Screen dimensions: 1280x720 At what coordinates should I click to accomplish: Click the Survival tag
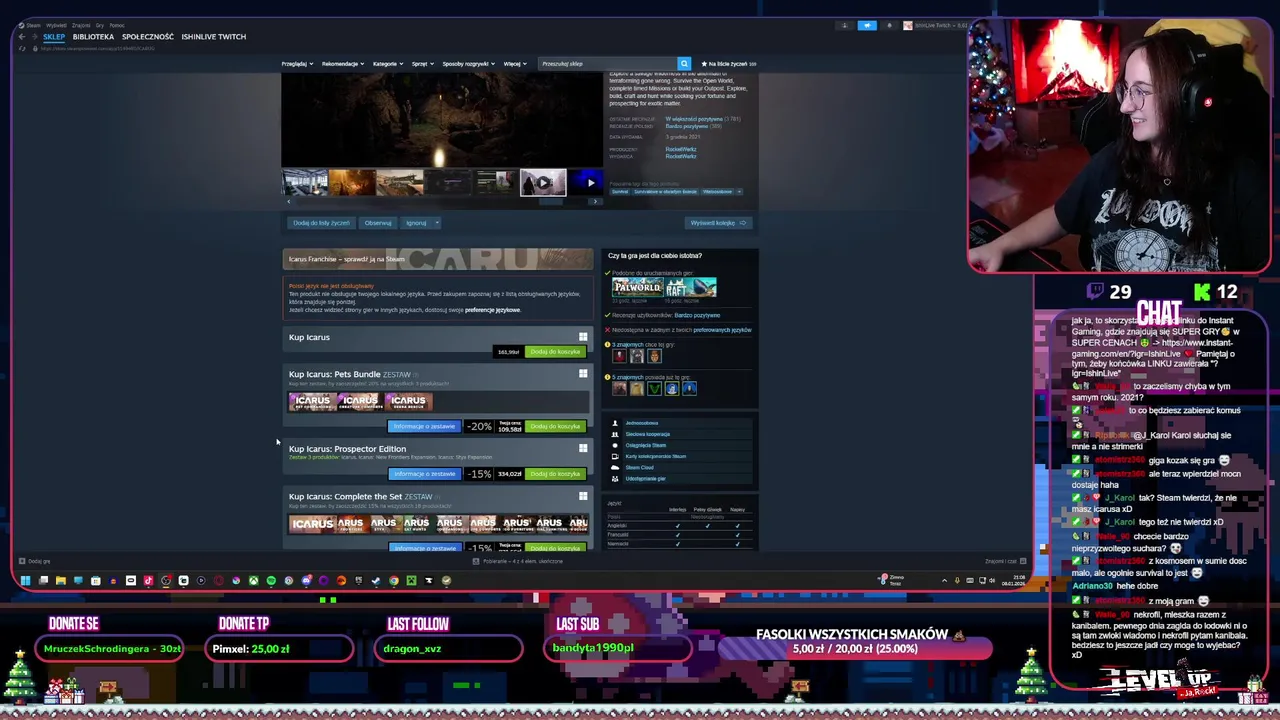[x=618, y=191]
